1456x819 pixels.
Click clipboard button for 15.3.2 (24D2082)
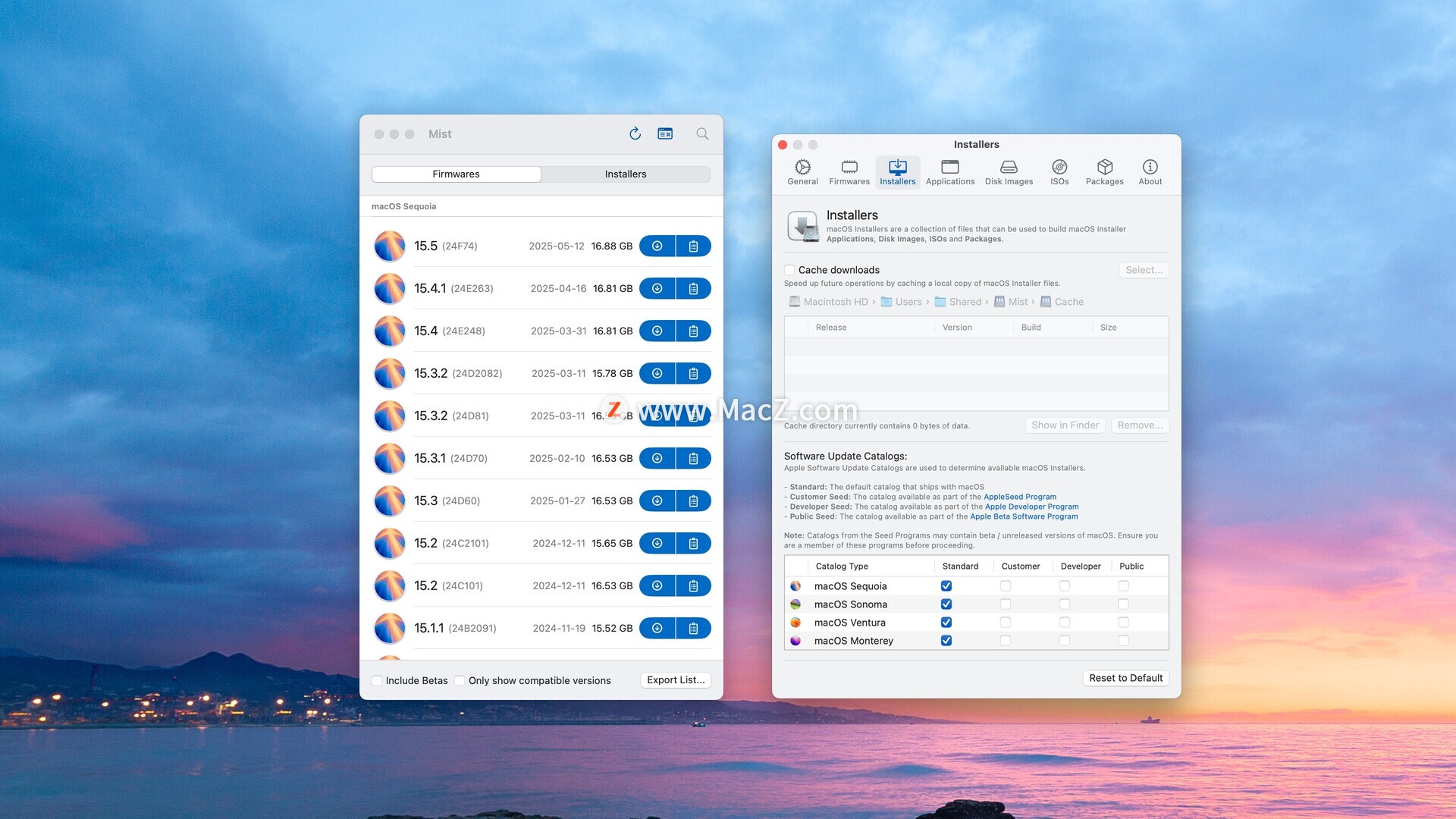tap(693, 373)
